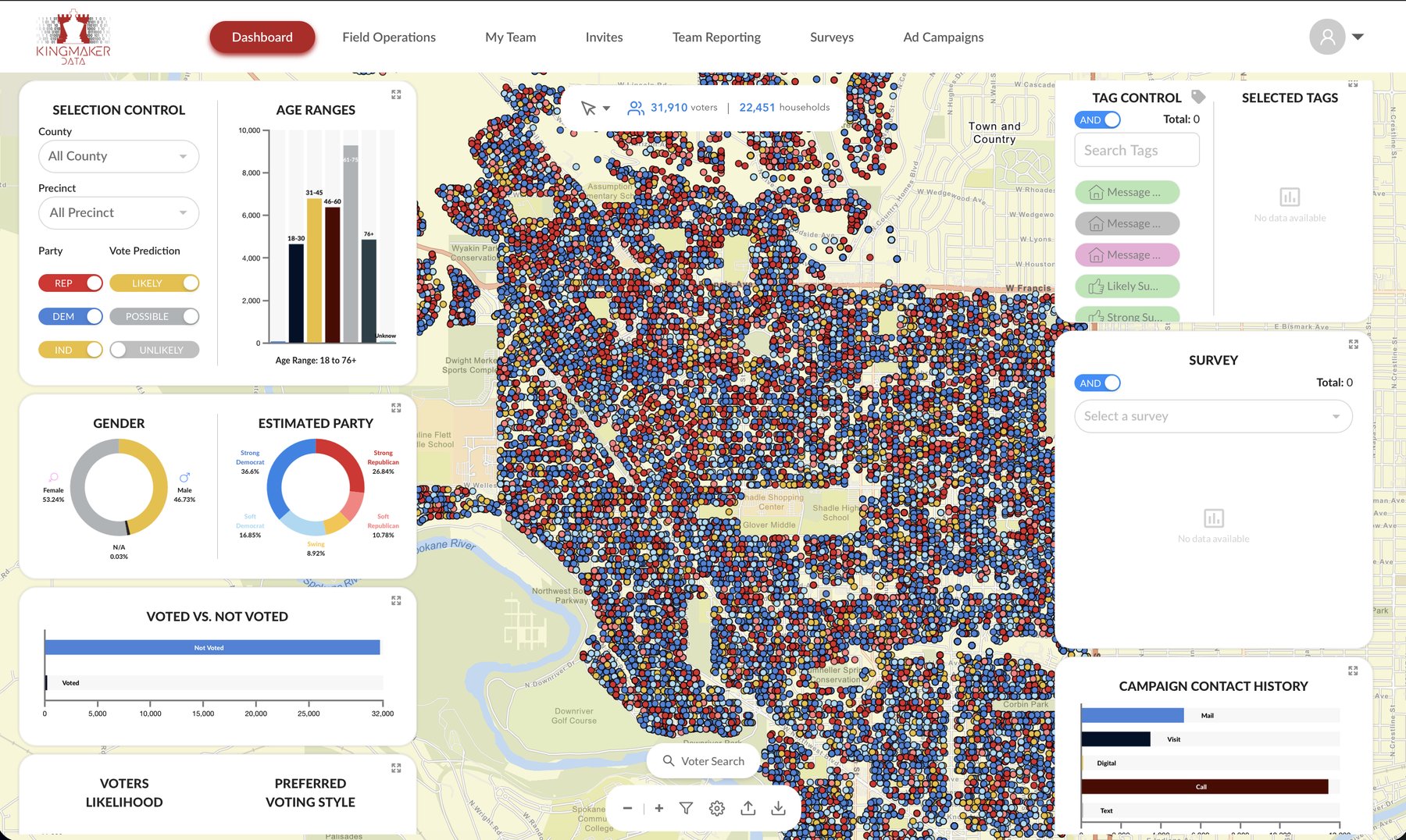Viewport: 1406px width, 840px height.
Task: Toggle the Tag Control AND switch
Action: coord(1097,119)
